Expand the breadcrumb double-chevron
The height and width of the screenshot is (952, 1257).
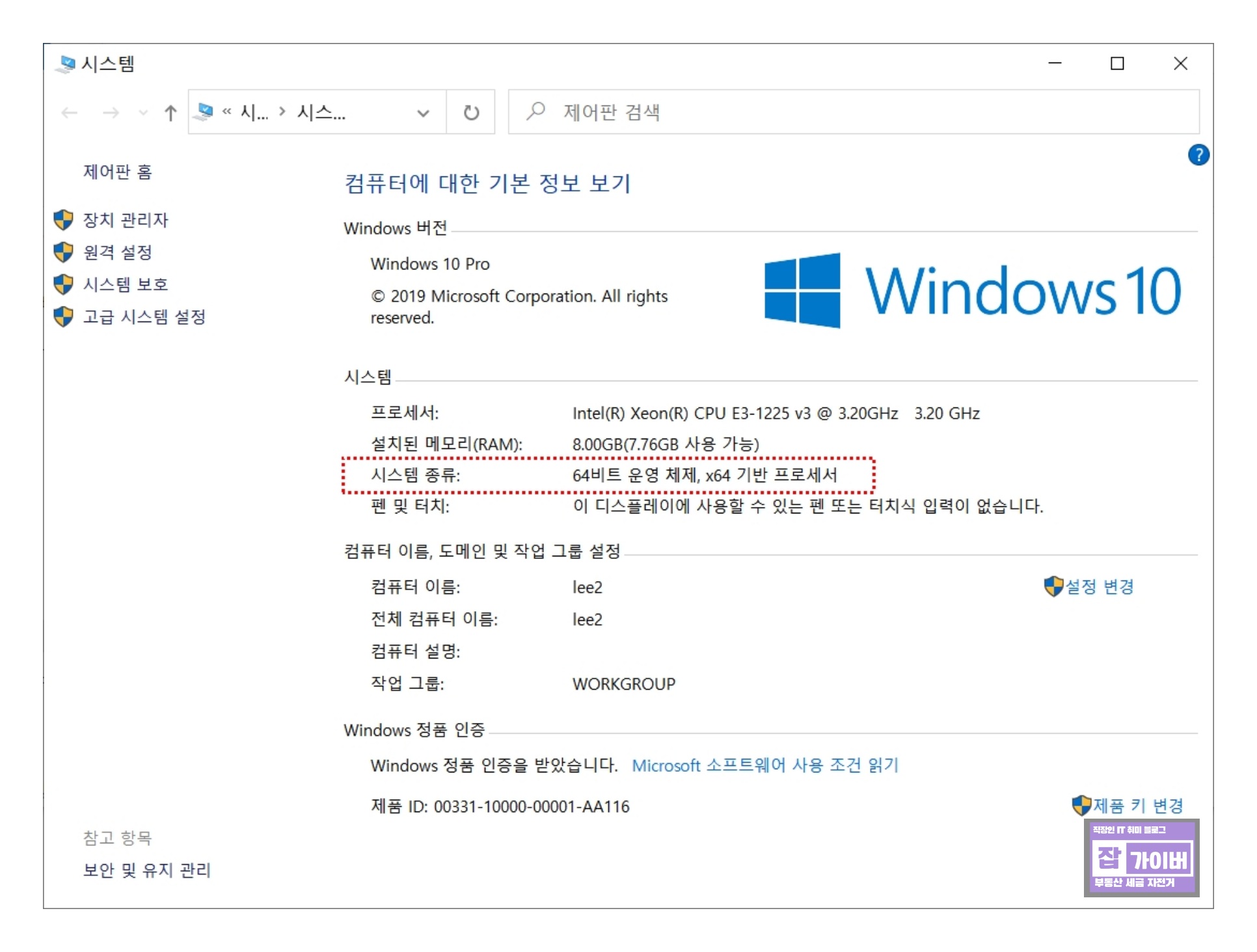coord(226,112)
